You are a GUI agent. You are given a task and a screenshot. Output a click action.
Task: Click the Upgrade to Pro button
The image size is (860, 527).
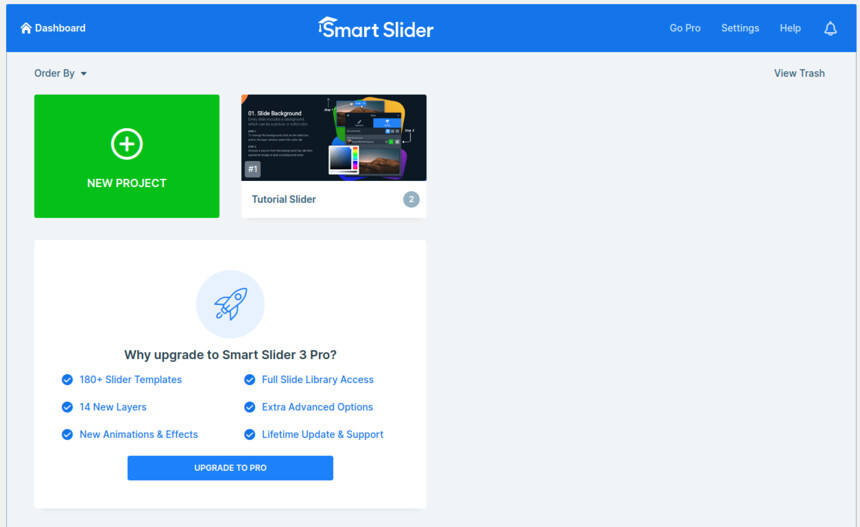pos(230,468)
